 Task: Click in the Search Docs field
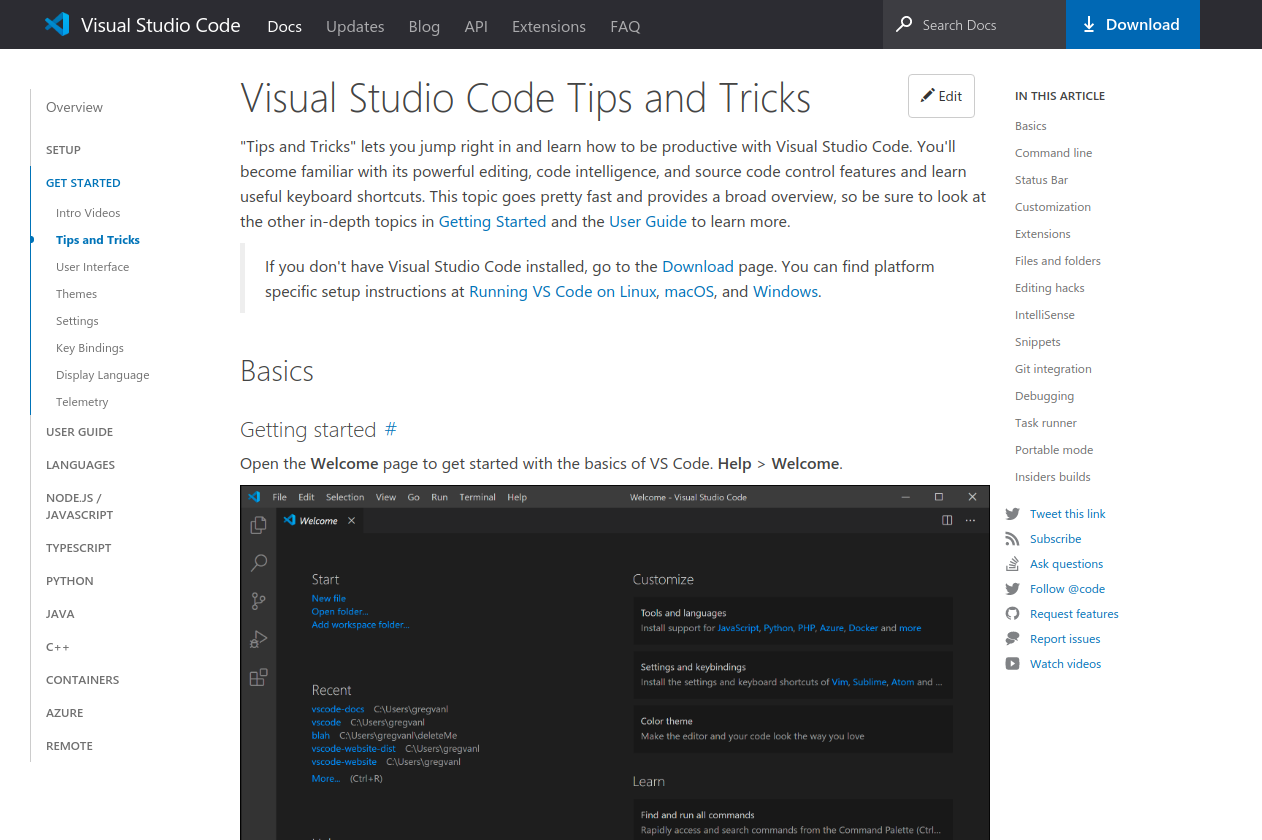coord(985,25)
